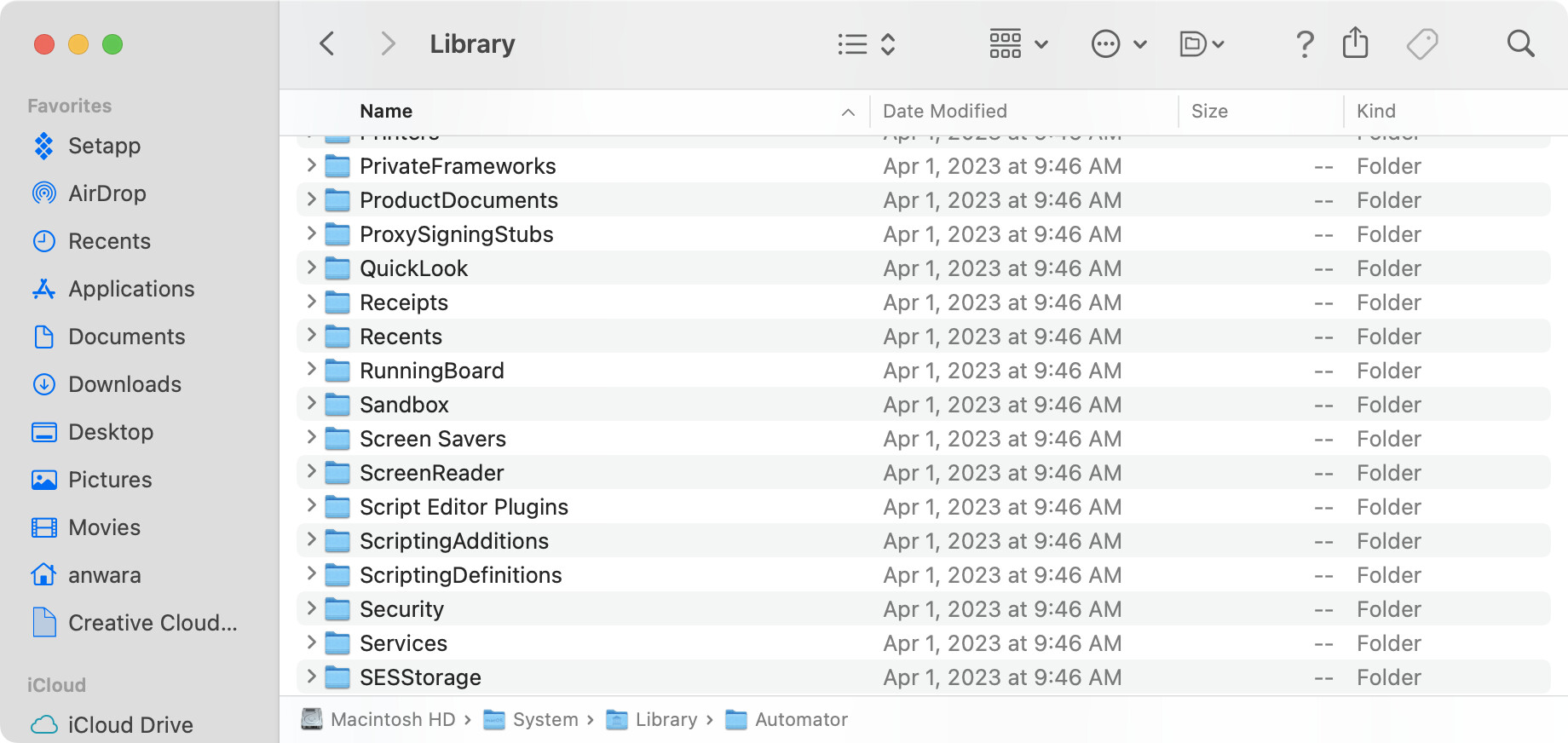Image resolution: width=1568 pixels, height=743 pixels.
Task: Select Applications in the sidebar
Action: (131, 289)
